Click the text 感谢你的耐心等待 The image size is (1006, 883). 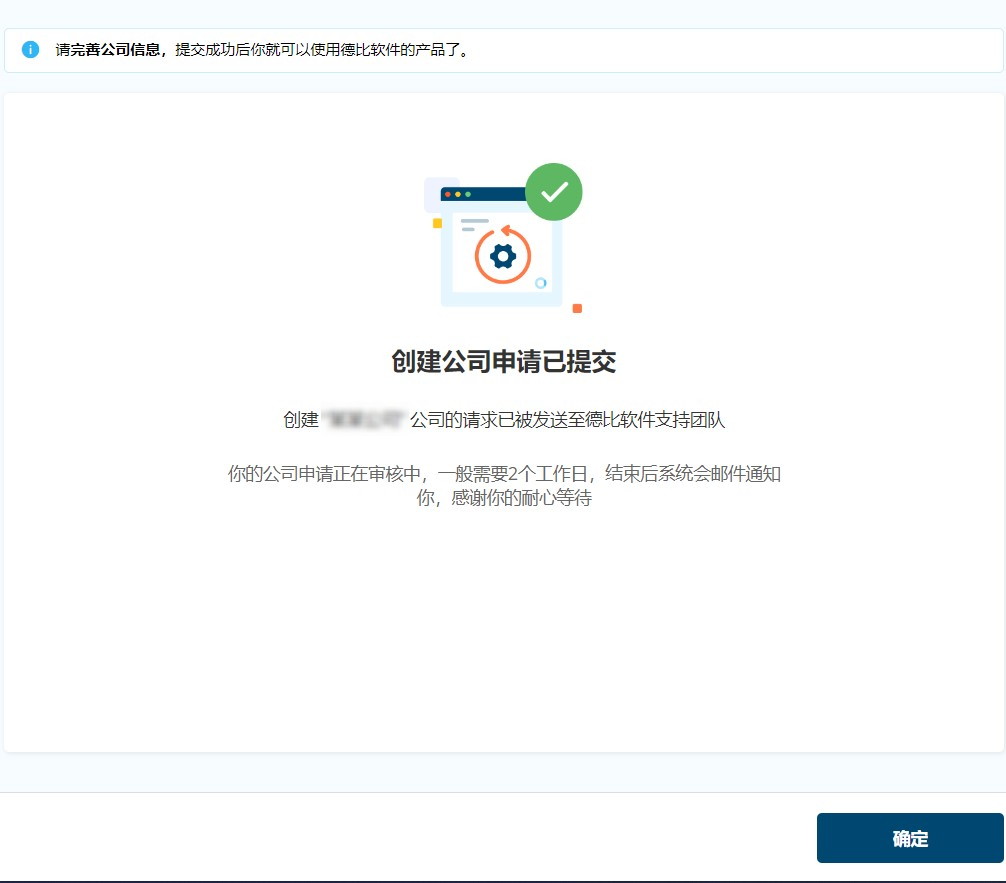[x=521, y=498]
